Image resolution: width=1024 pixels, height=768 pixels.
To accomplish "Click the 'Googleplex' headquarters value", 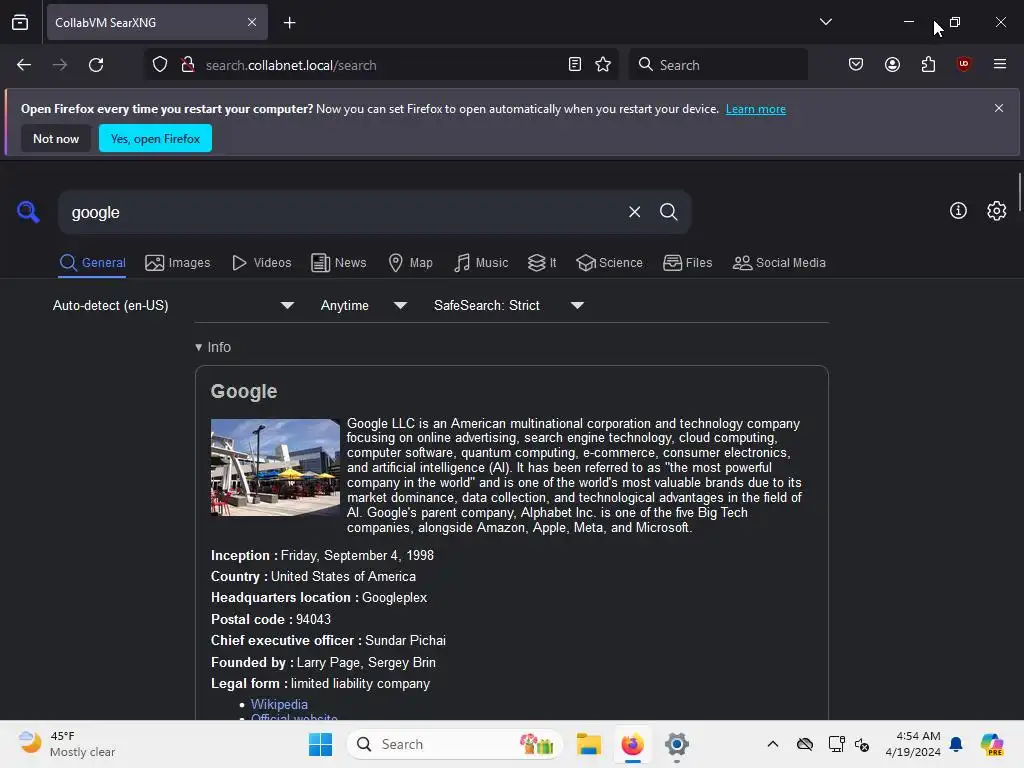I will pos(394,598).
